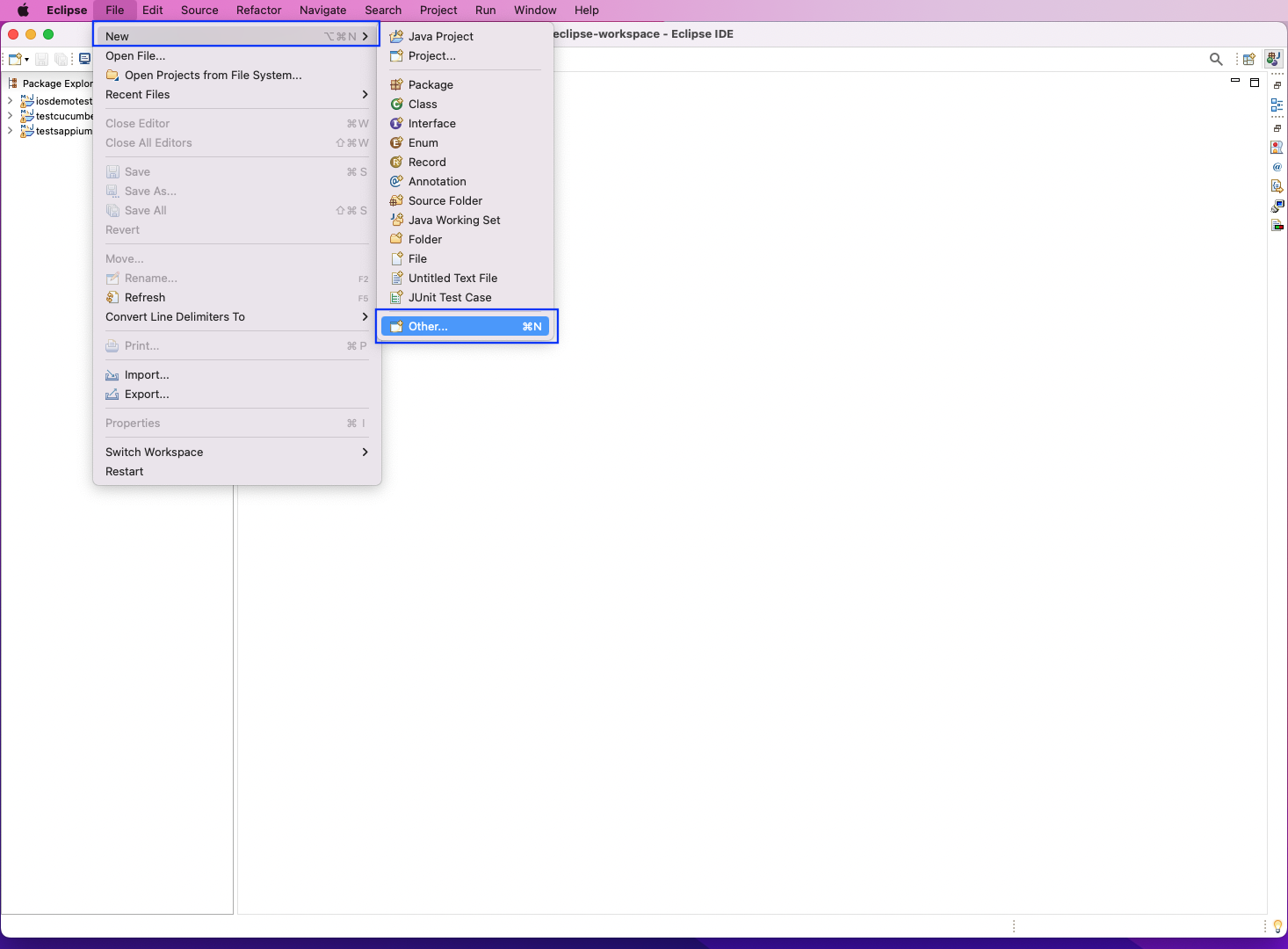
Task: Create a new Source Folder
Action: coord(467,200)
